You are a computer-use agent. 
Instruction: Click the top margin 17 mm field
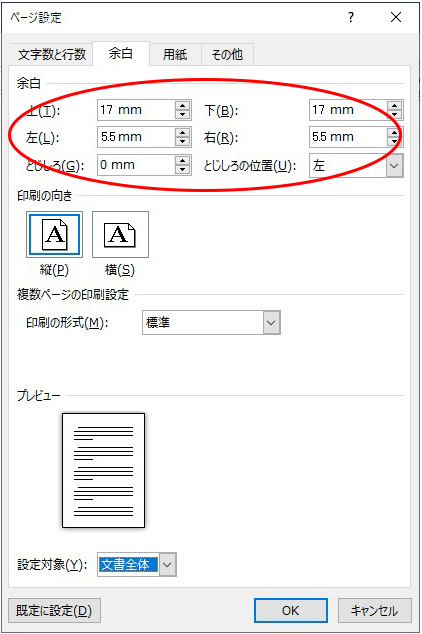136,110
